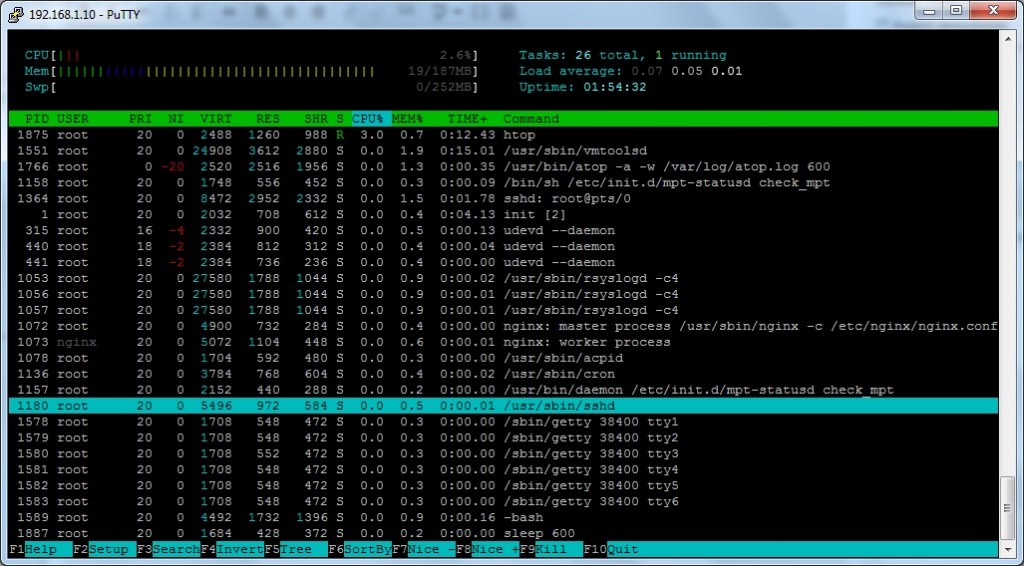
Task: Select the nginx worker process row
Action: click(500, 342)
